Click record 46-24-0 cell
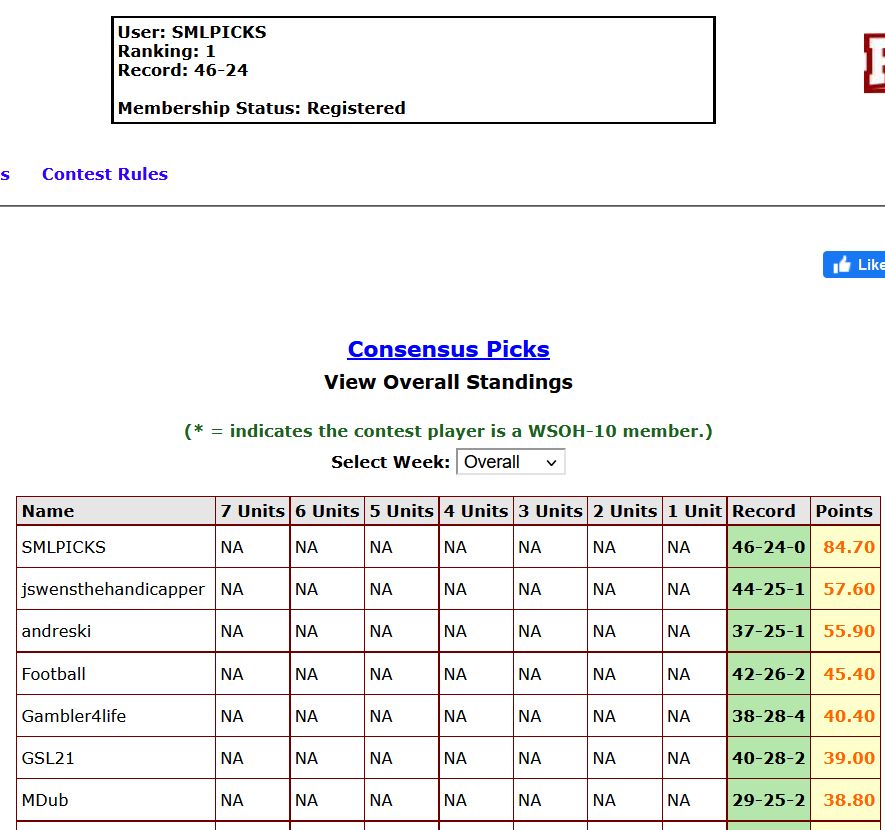The image size is (885, 830). pos(769,547)
